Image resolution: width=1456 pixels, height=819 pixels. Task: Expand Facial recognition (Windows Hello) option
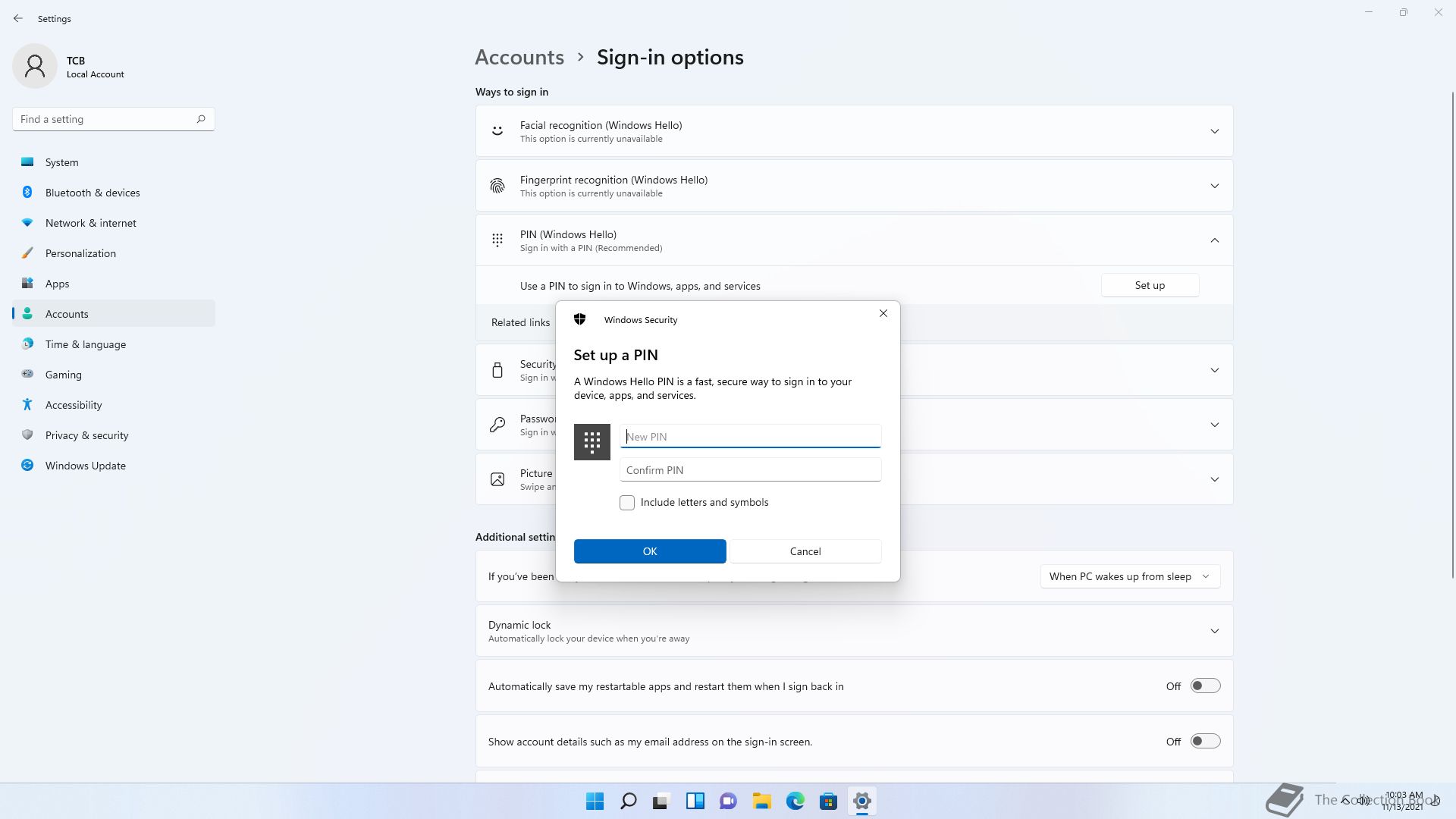(1215, 131)
